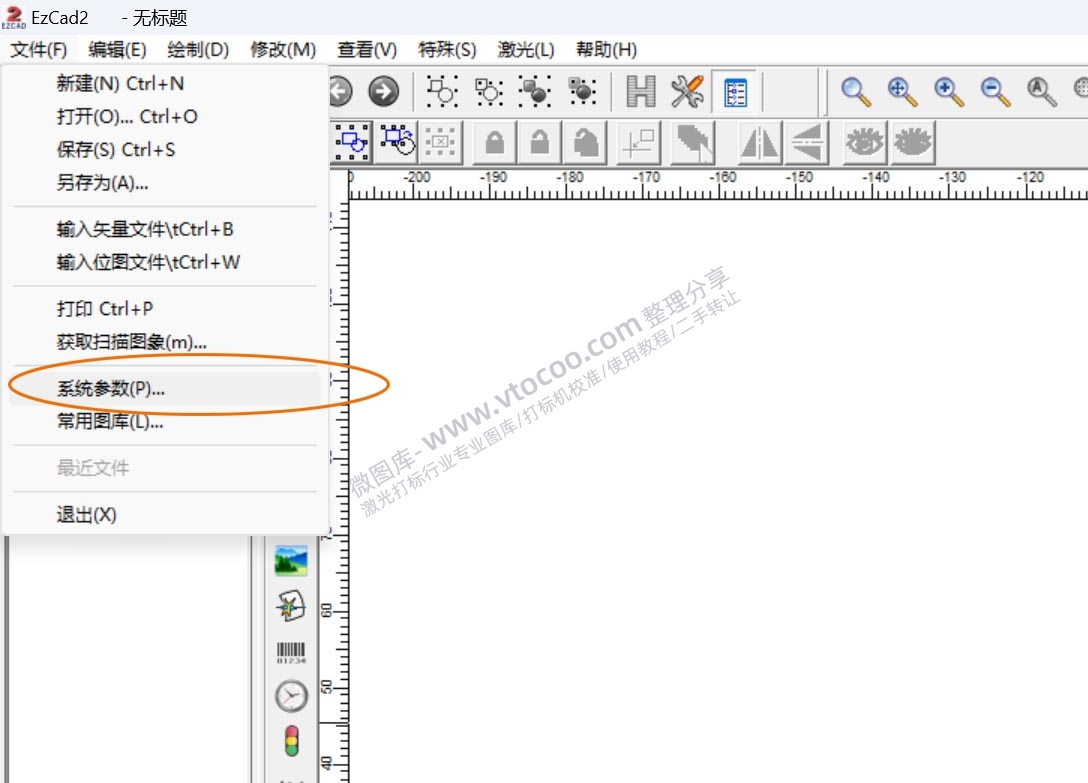Open the wrench and screwdriver settings icon
Viewport: 1088px width, 783px height.
687,92
